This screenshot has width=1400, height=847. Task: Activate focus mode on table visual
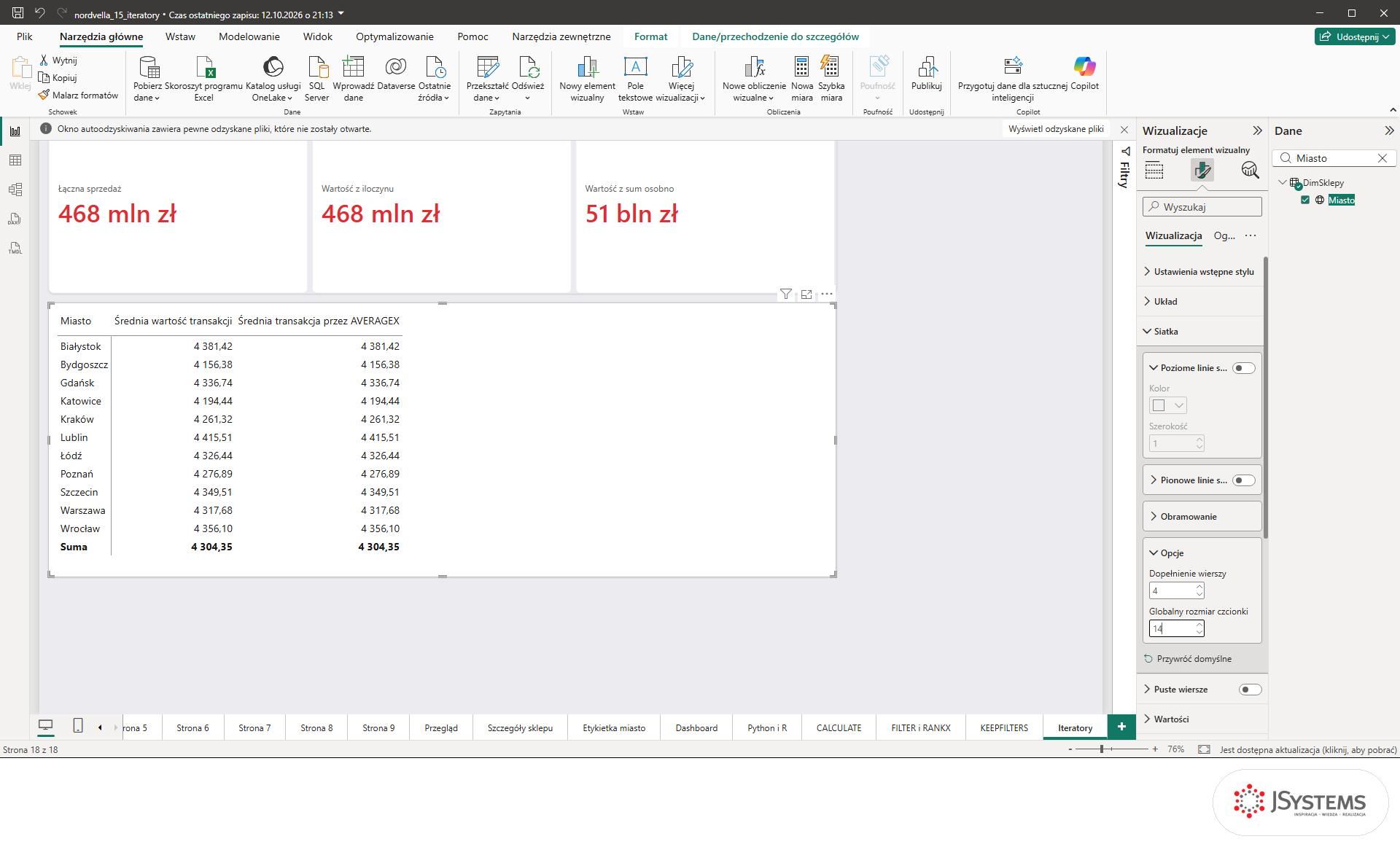click(x=806, y=294)
